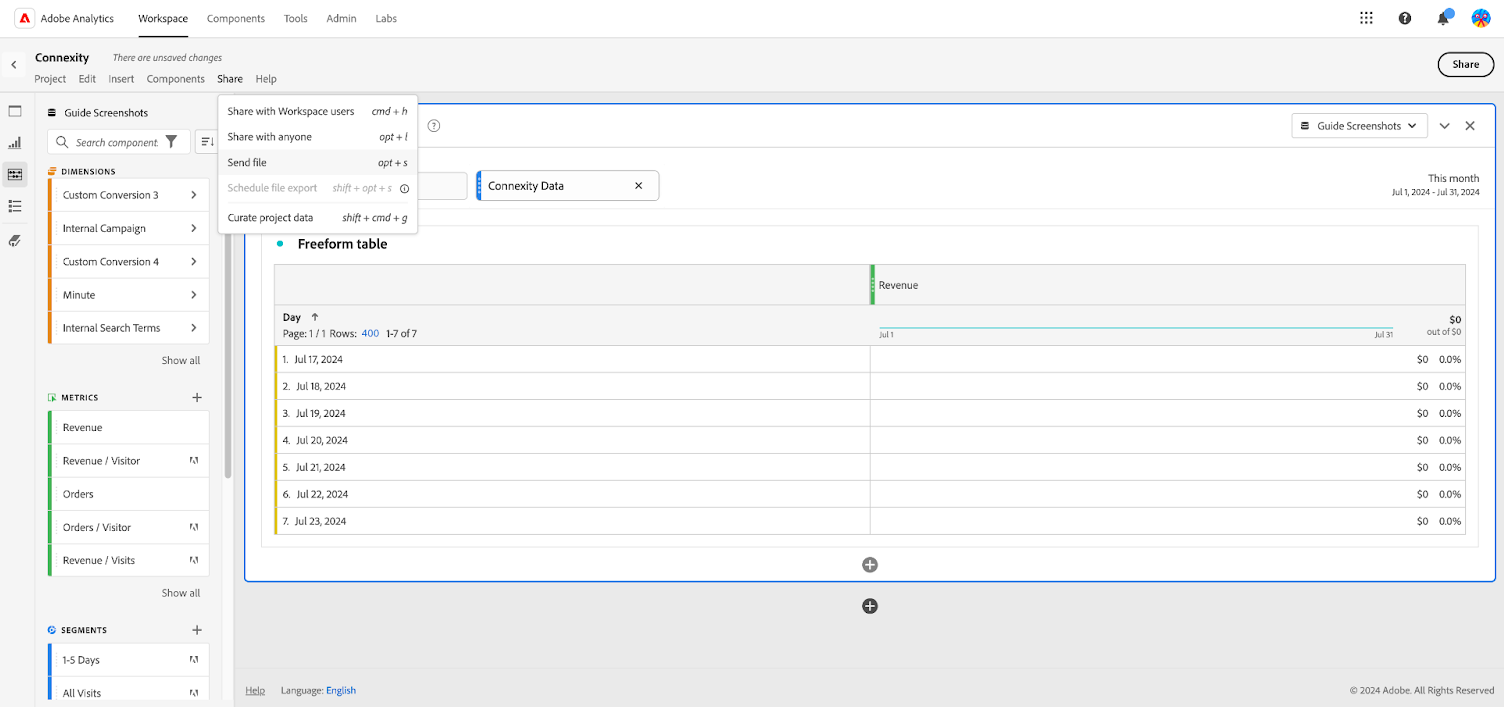This screenshot has width=1504, height=707.
Task: Remove the Connexity Data segment with X
Action: click(638, 186)
